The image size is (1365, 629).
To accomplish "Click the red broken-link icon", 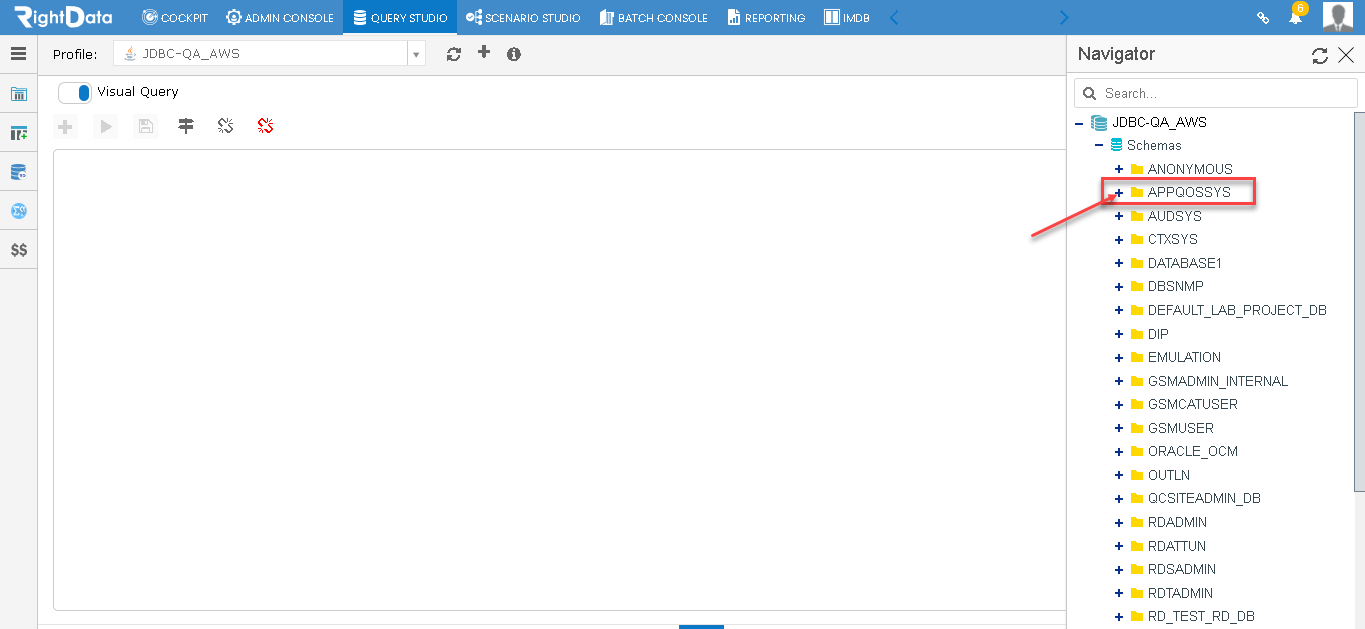I will 265,126.
